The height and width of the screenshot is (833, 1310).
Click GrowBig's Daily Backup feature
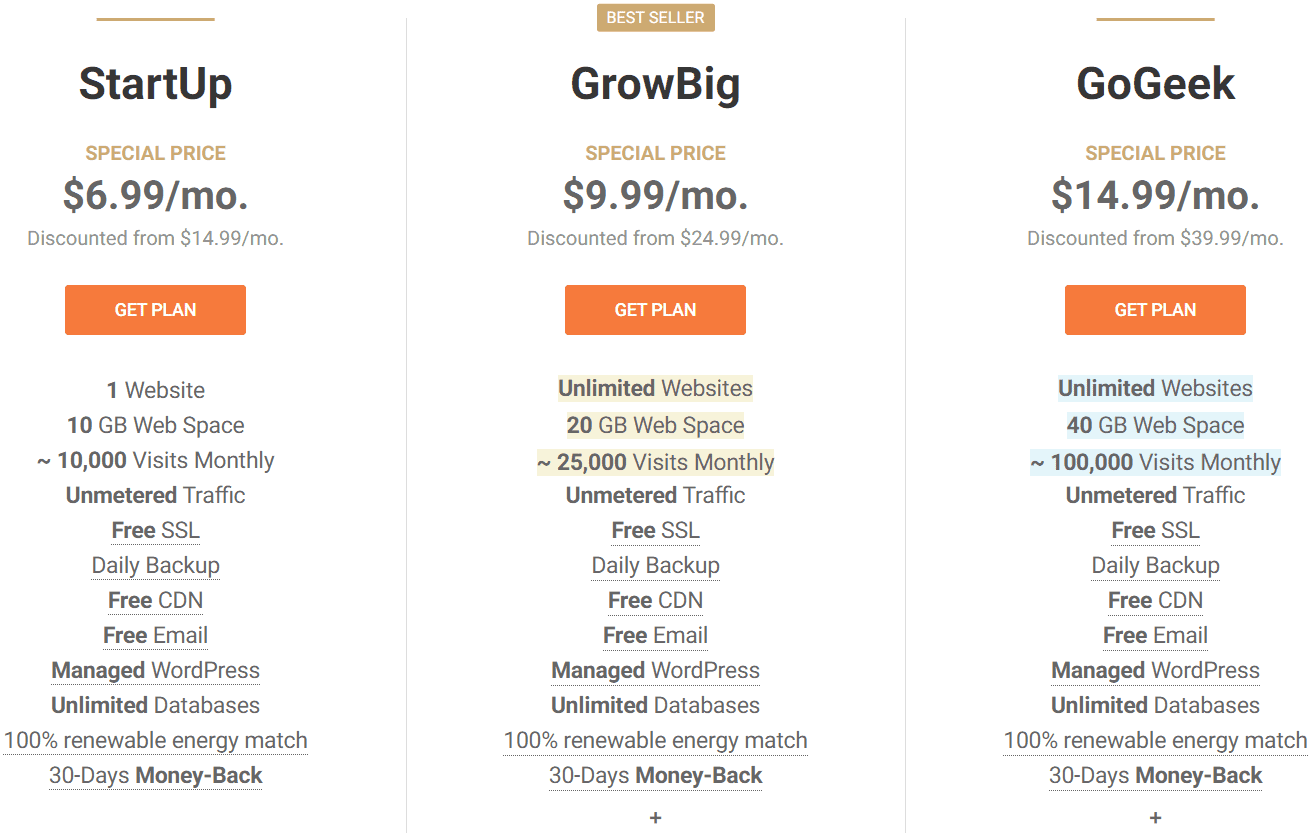click(655, 565)
